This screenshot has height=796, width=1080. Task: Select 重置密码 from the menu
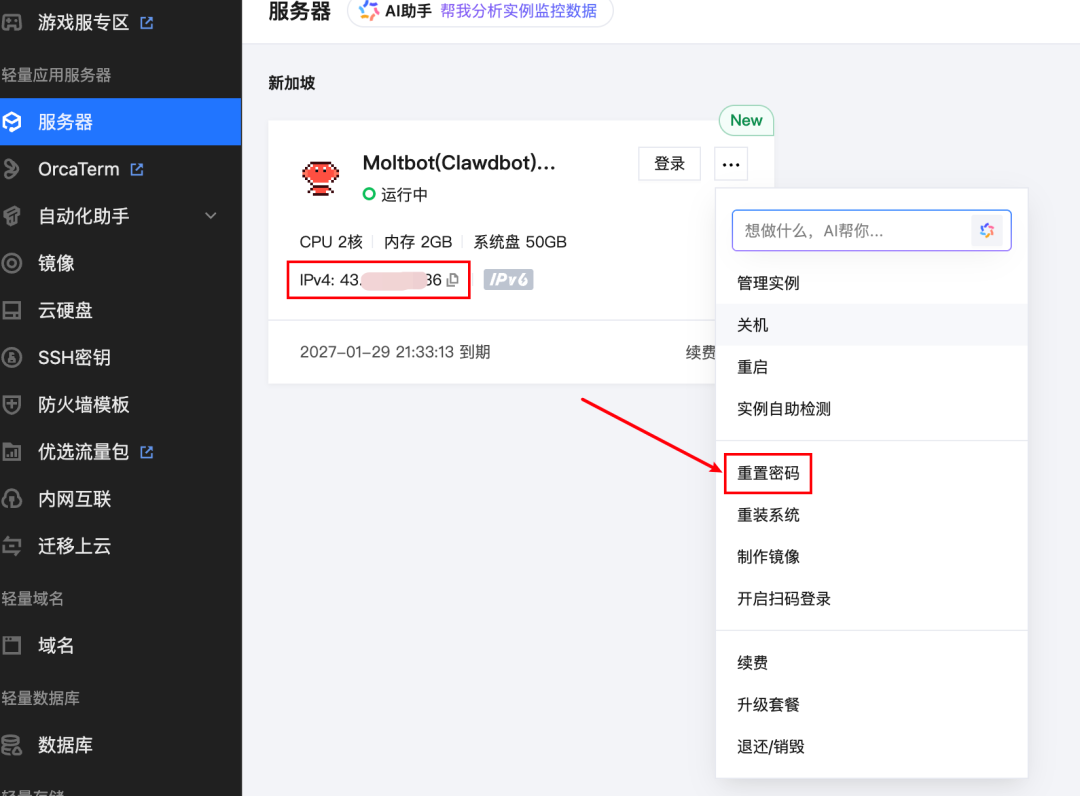point(768,472)
